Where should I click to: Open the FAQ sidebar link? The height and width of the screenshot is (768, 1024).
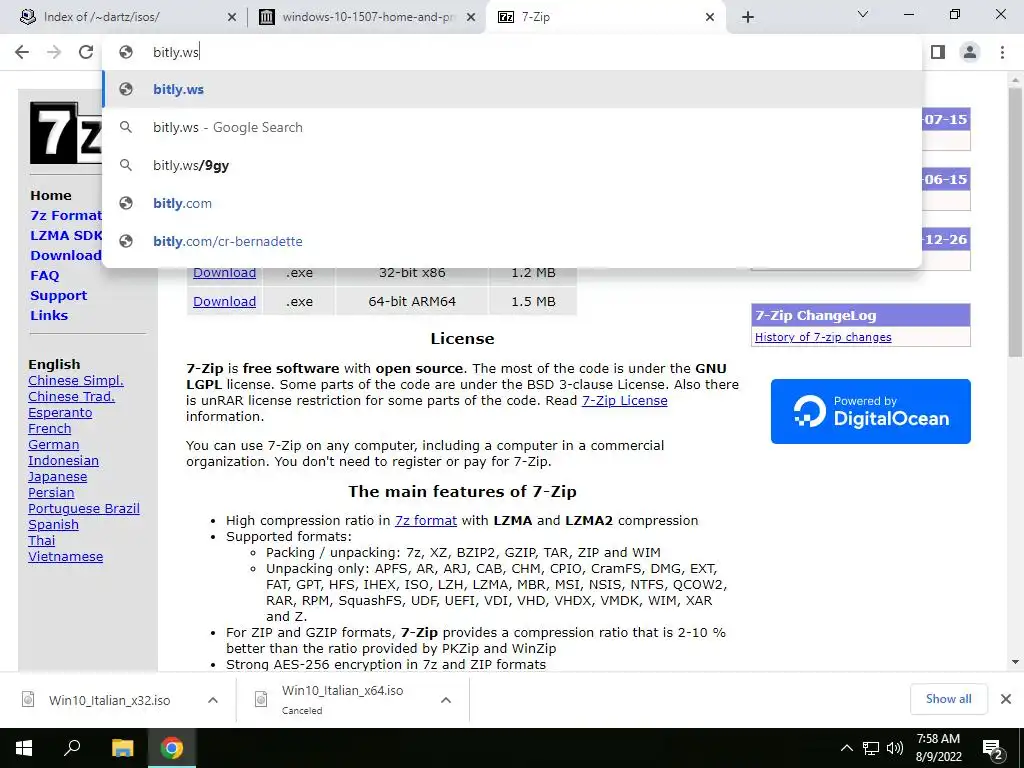44,276
